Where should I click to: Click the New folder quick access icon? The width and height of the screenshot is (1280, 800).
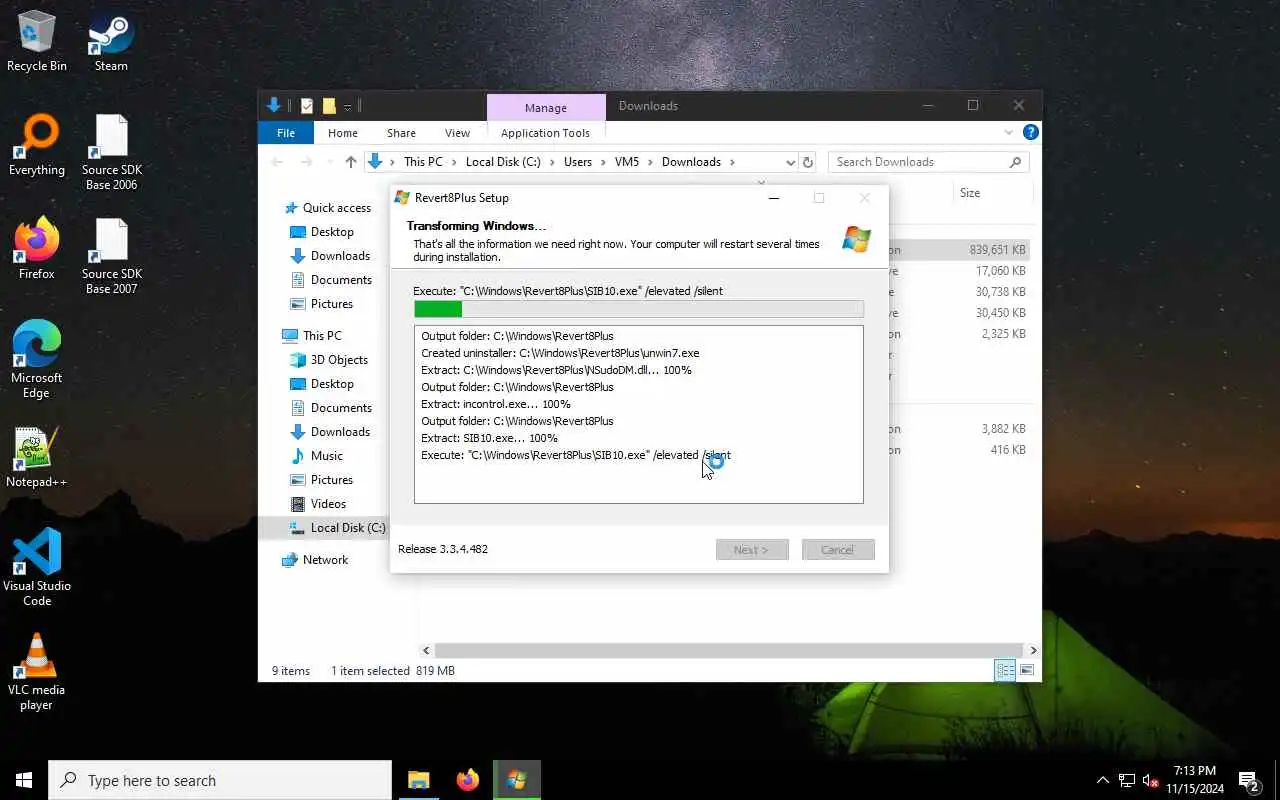coord(329,106)
